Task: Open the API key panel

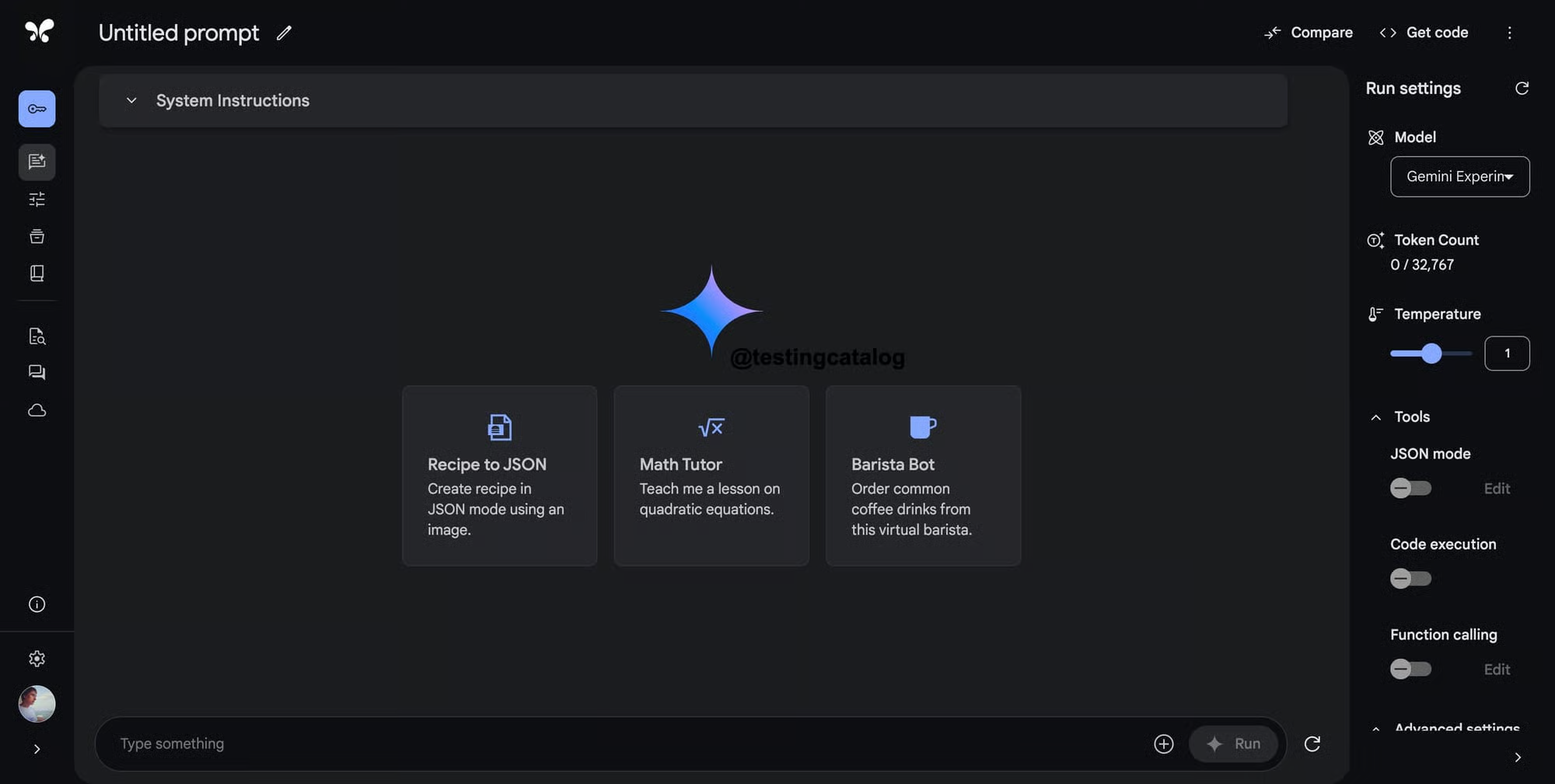Action: [x=36, y=109]
